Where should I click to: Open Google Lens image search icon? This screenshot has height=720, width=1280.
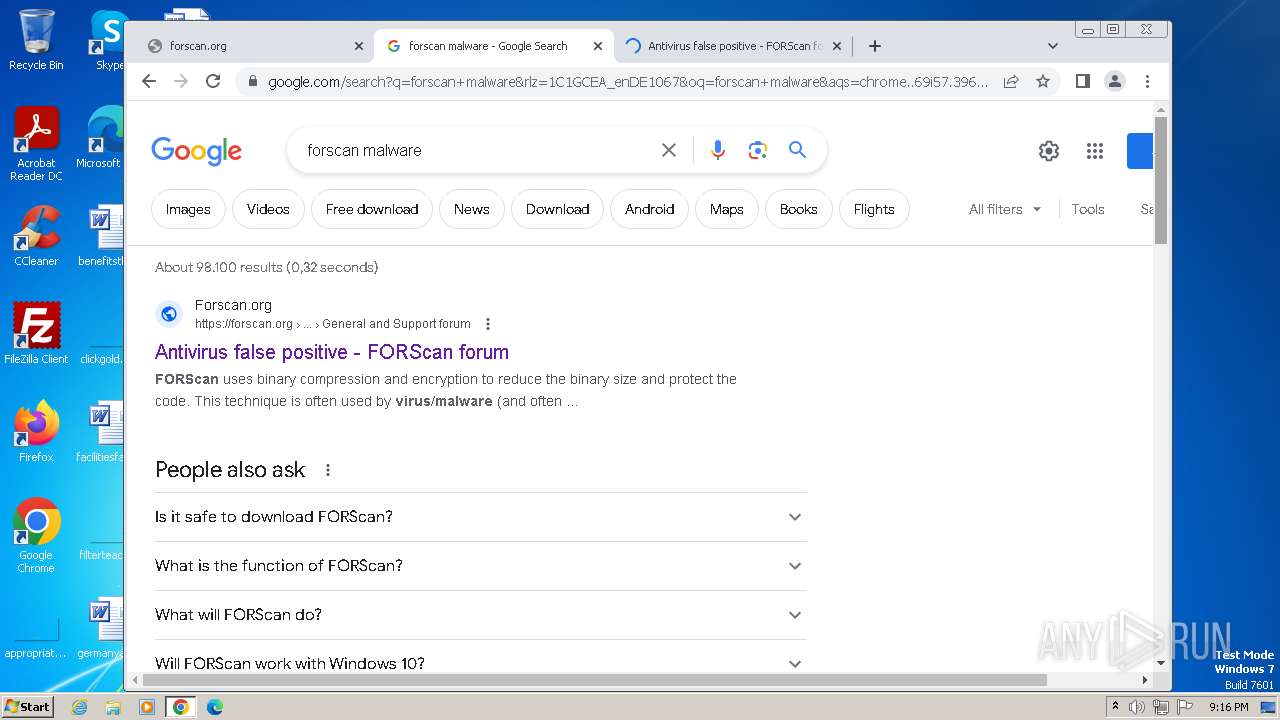tap(757, 150)
